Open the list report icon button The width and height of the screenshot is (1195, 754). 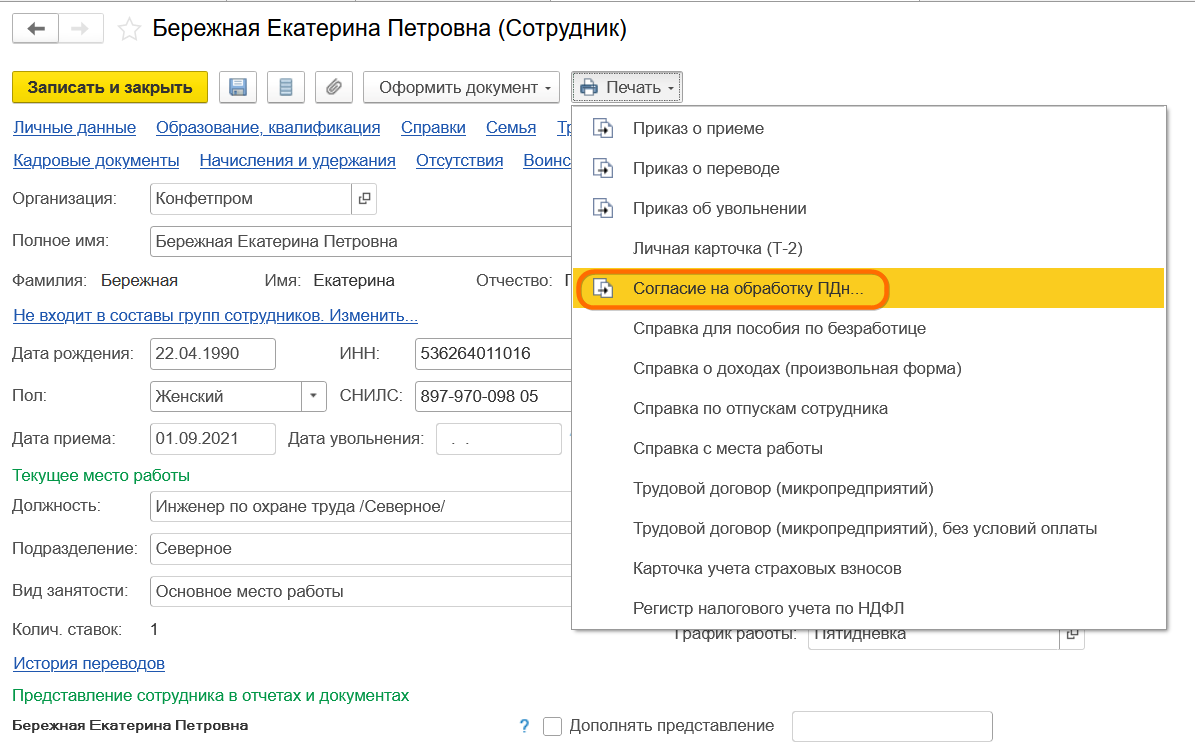[x=286, y=87]
